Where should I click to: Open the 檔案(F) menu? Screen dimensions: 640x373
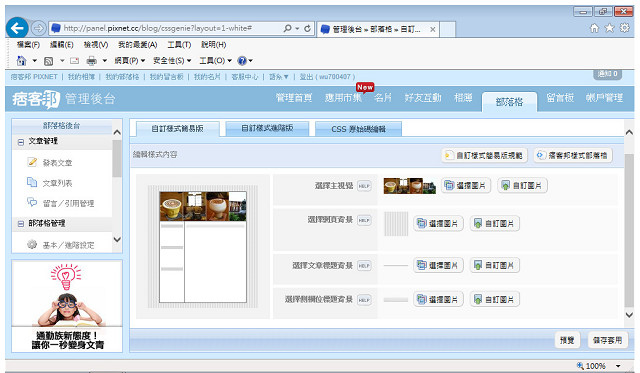point(28,44)
